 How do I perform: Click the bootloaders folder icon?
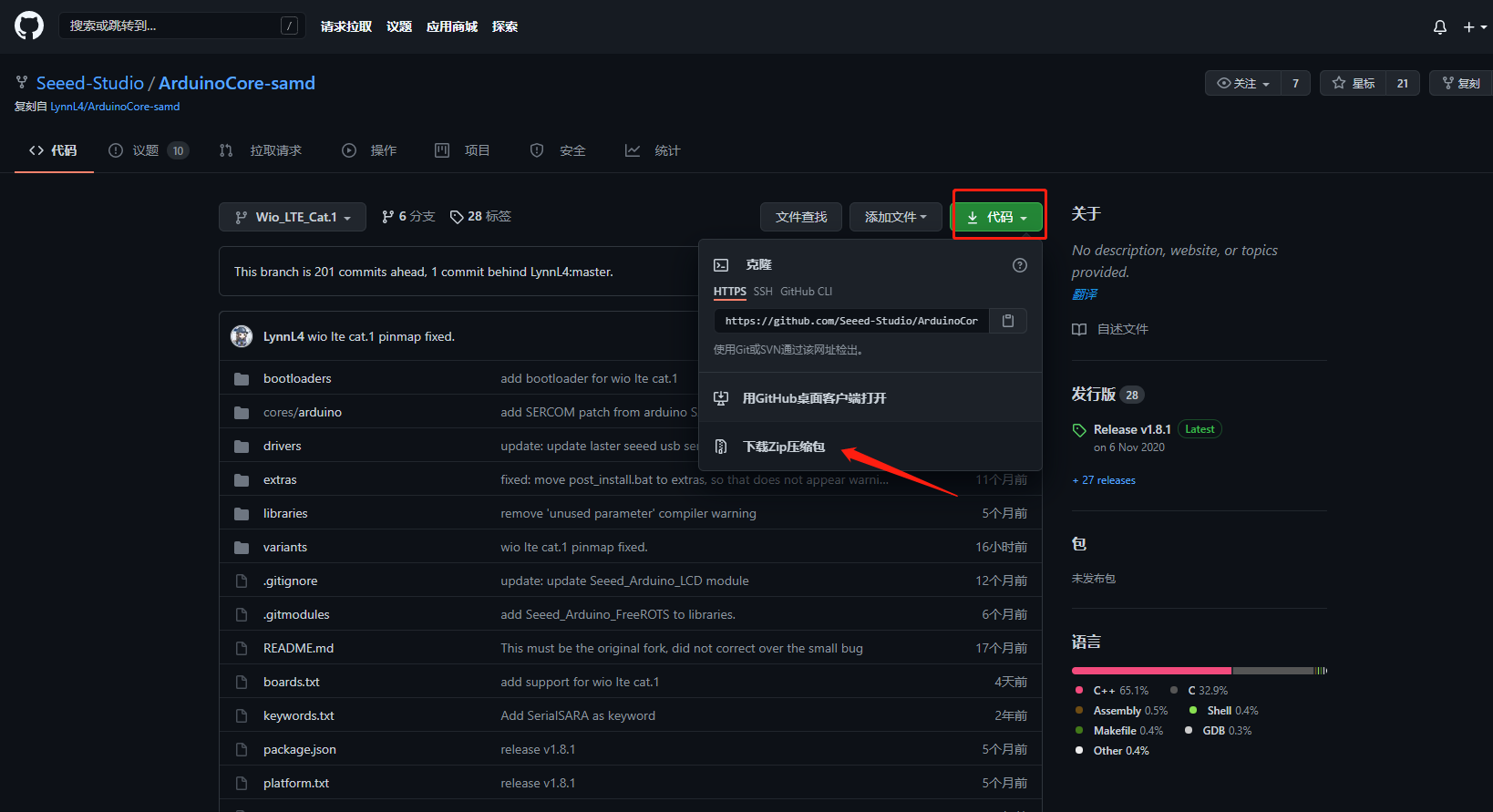pyautogui.click(x=242, y=379)
